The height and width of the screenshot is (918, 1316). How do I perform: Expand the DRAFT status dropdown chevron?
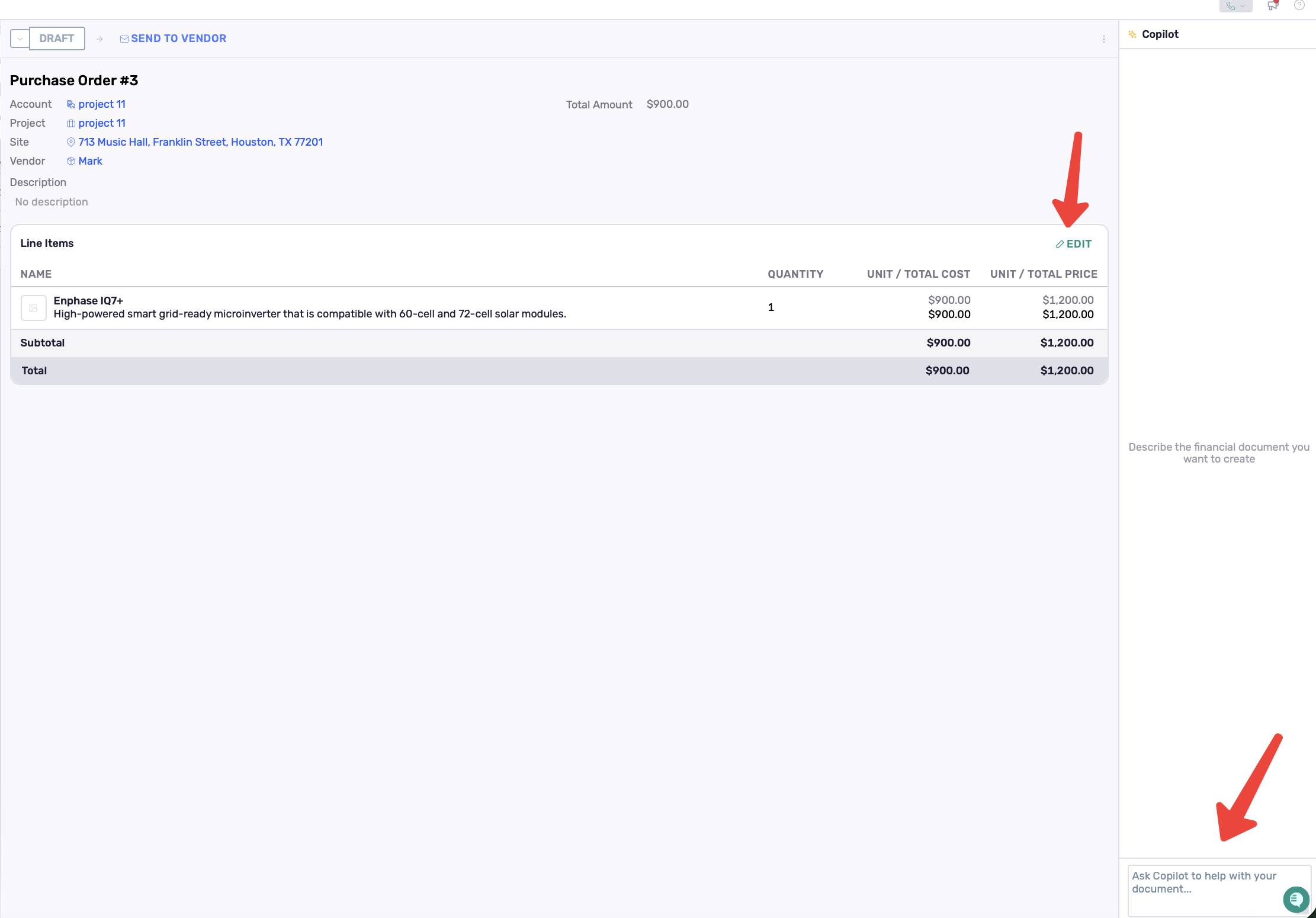[x=20, y=39]
